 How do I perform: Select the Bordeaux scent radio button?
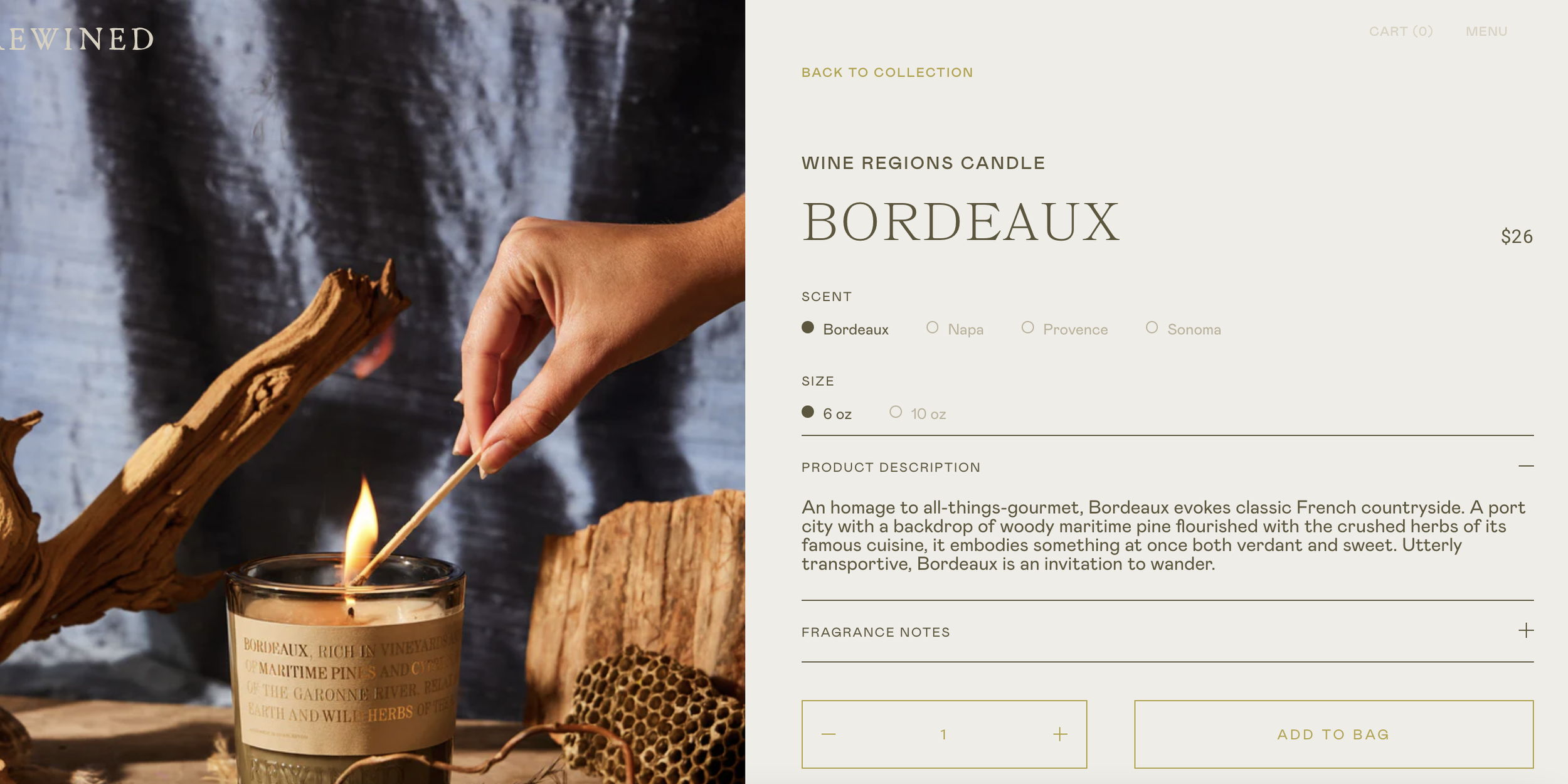click(x=808, y=327)
